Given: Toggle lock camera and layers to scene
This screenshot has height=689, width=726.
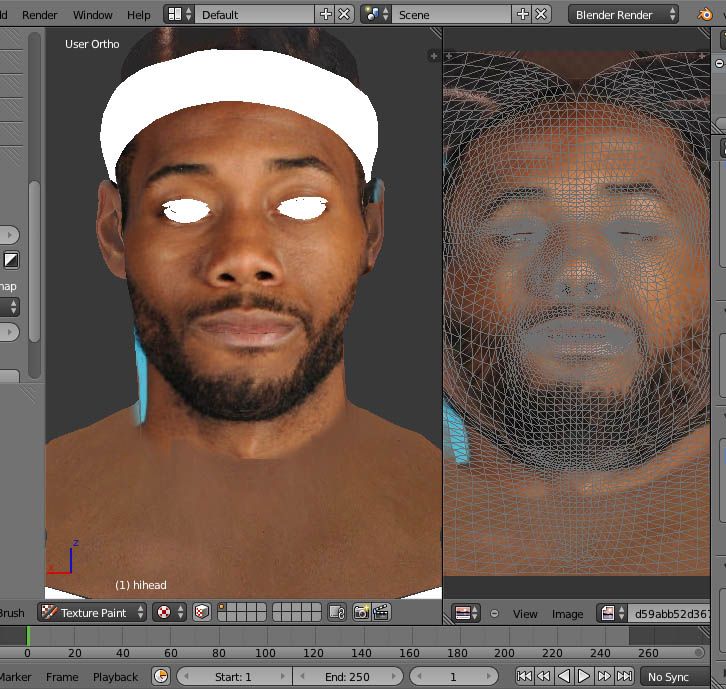Looking at the screenshot, I should (x=337, y=612).
